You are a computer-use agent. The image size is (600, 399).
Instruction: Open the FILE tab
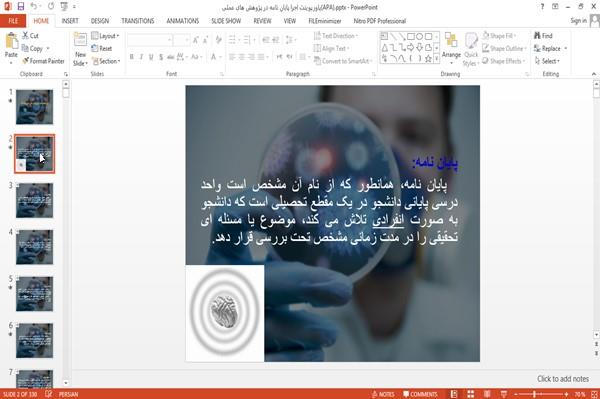(x=13, y=21)
